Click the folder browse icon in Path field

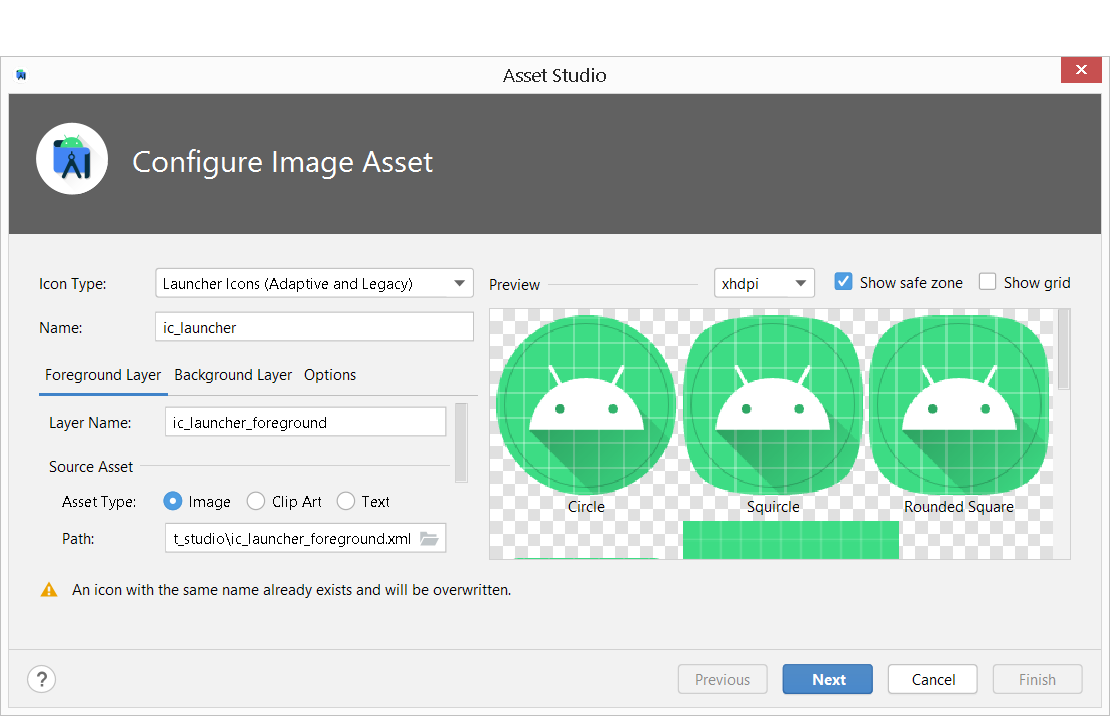click(429, 539)
